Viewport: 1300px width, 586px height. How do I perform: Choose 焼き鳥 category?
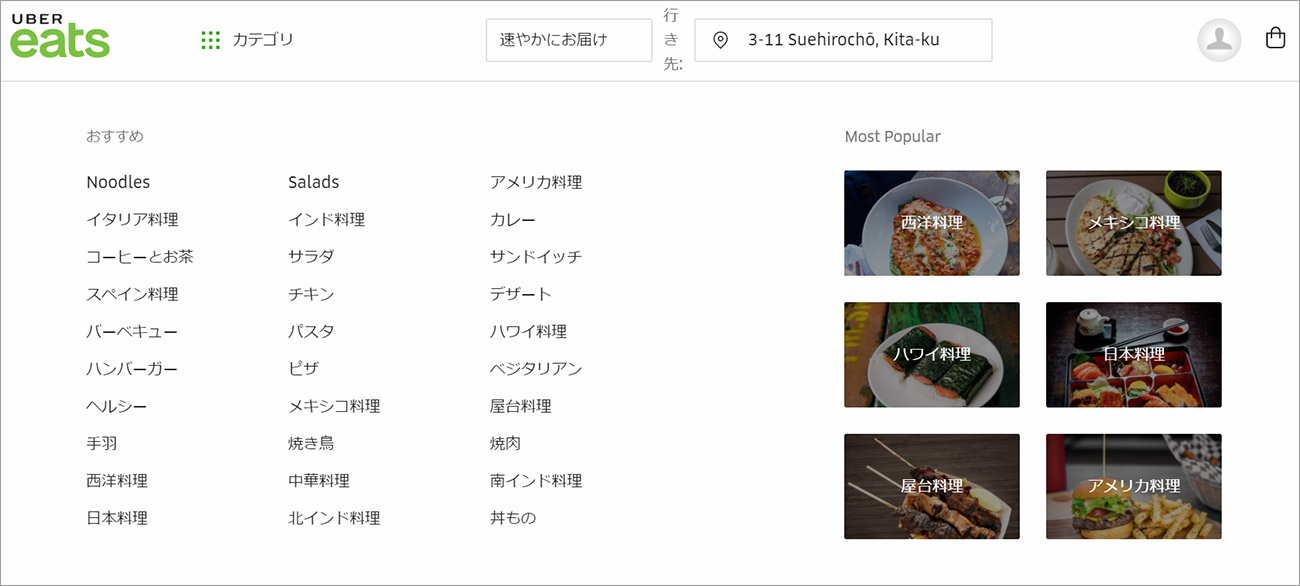pyautogui.click(x=311, y=443)
